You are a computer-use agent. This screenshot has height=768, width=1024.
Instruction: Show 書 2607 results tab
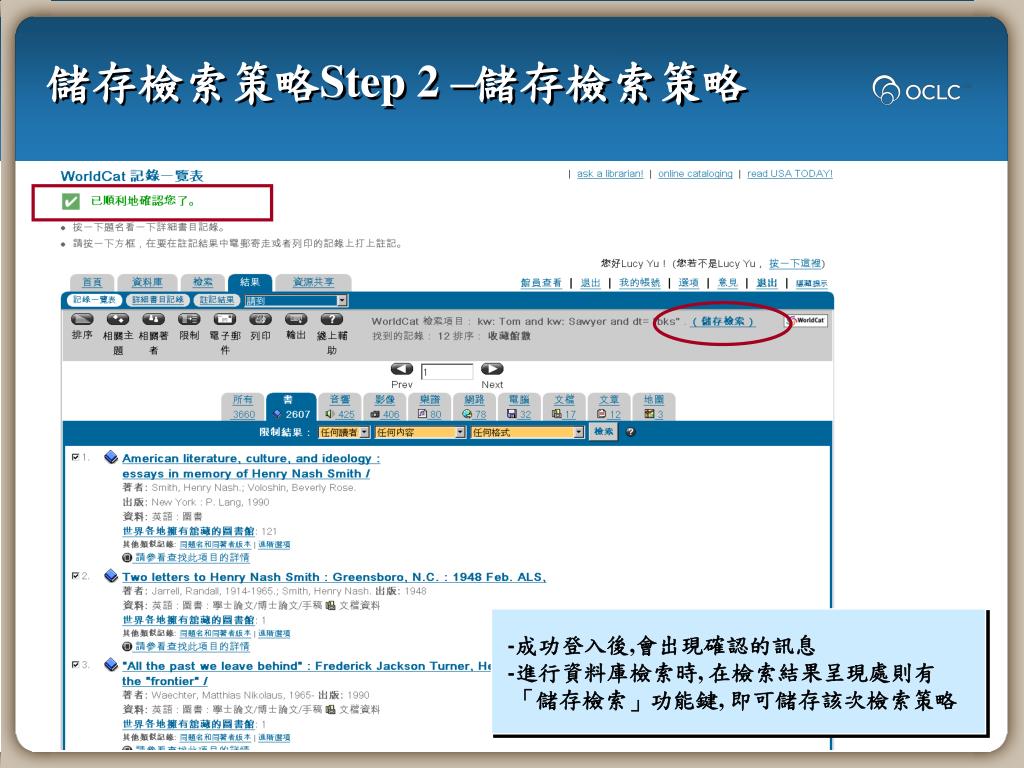pyautogui.click(x=291, y=407)
